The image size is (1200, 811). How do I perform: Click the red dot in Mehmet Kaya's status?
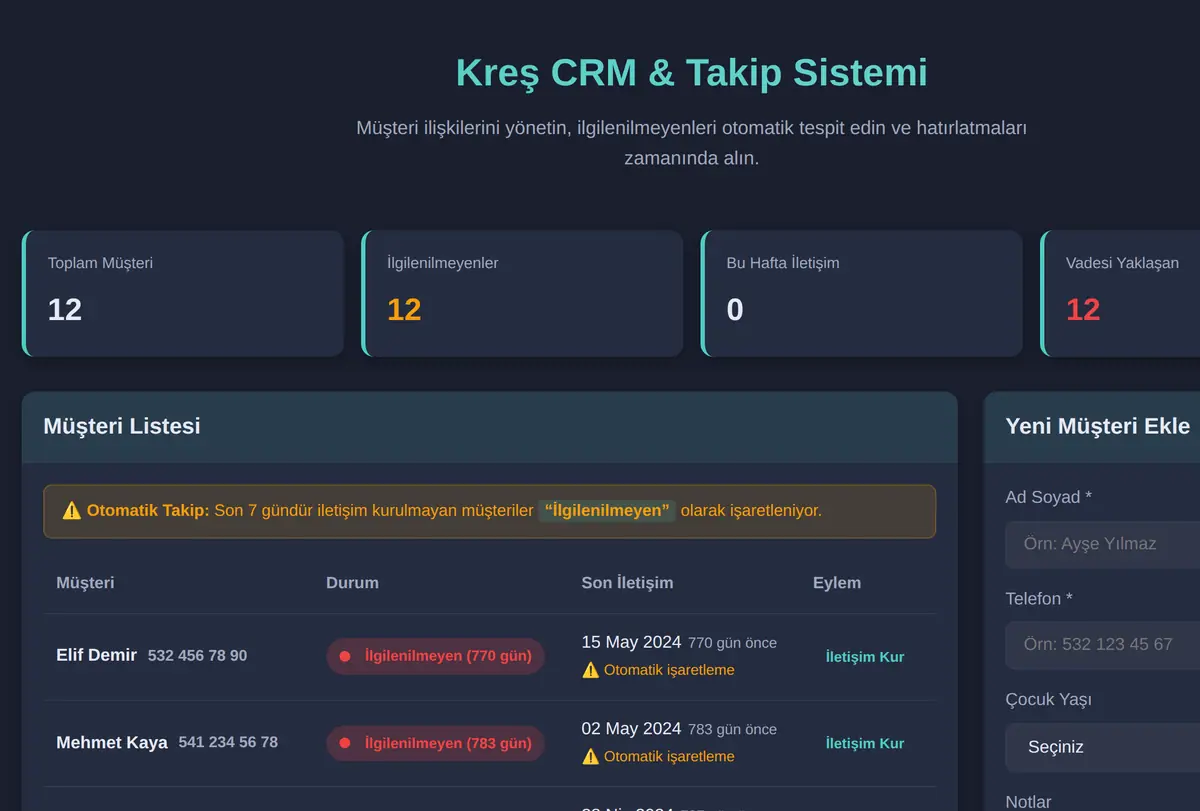pyautogui.click(x=345, y=744)
